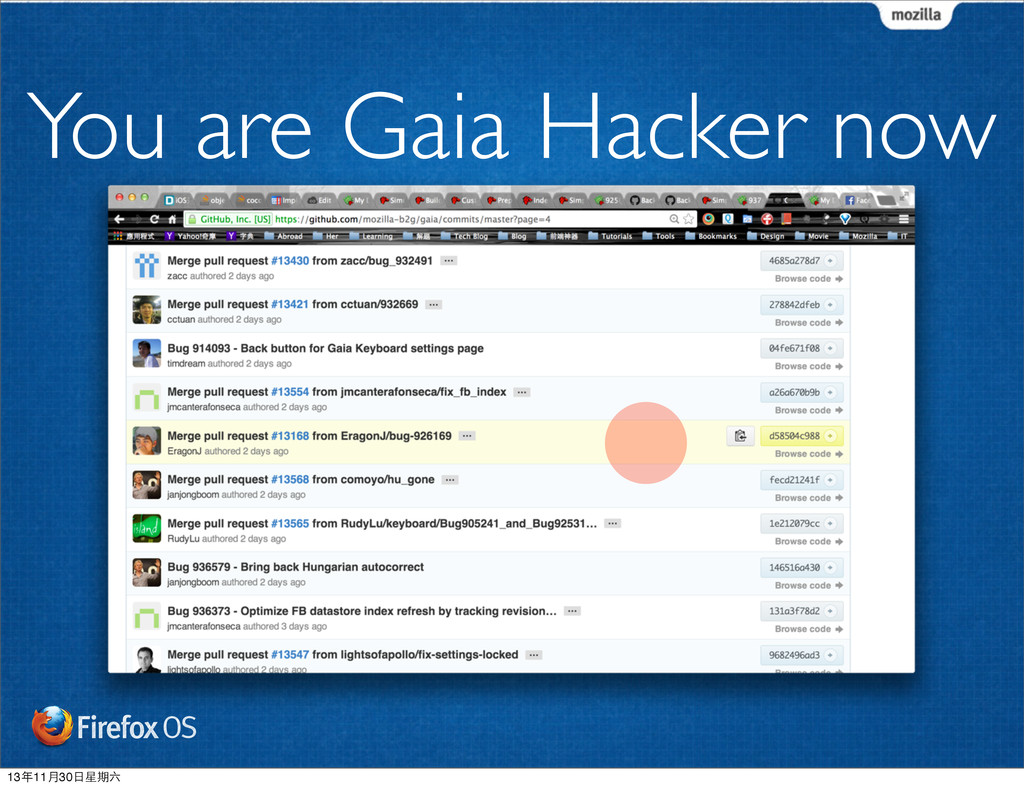Image resolution: width=1024 pixels, height=788 pixels.
Task: Open the Bug 914093 Back button commit
Action: [325, 348]
